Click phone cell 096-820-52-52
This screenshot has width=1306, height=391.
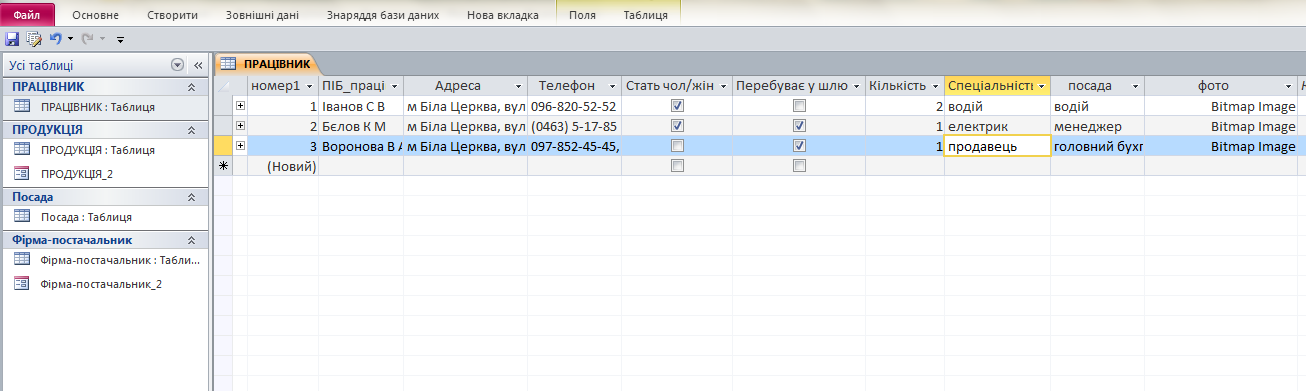574,106
